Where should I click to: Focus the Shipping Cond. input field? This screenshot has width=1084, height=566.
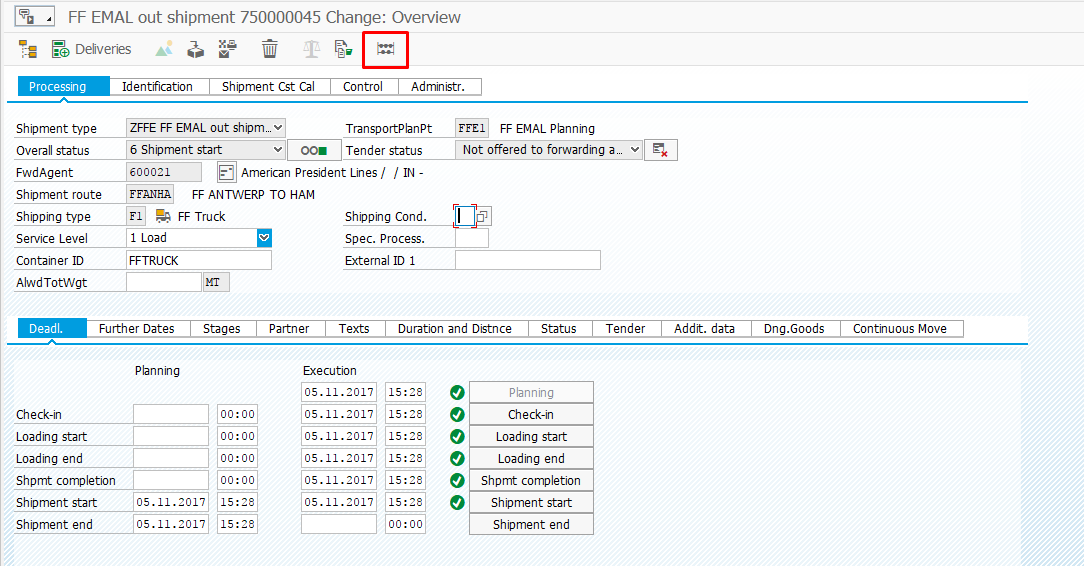pyautogui.click(x=465, y=216)
